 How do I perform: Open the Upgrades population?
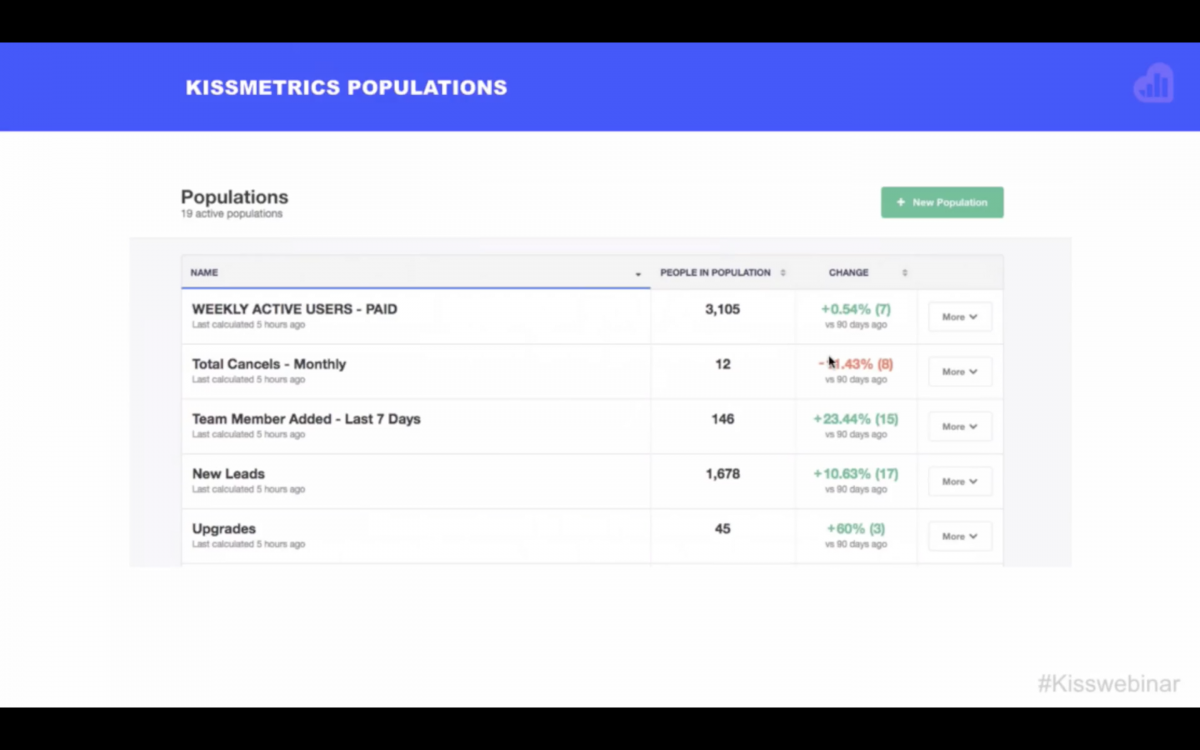pos(224,529)
